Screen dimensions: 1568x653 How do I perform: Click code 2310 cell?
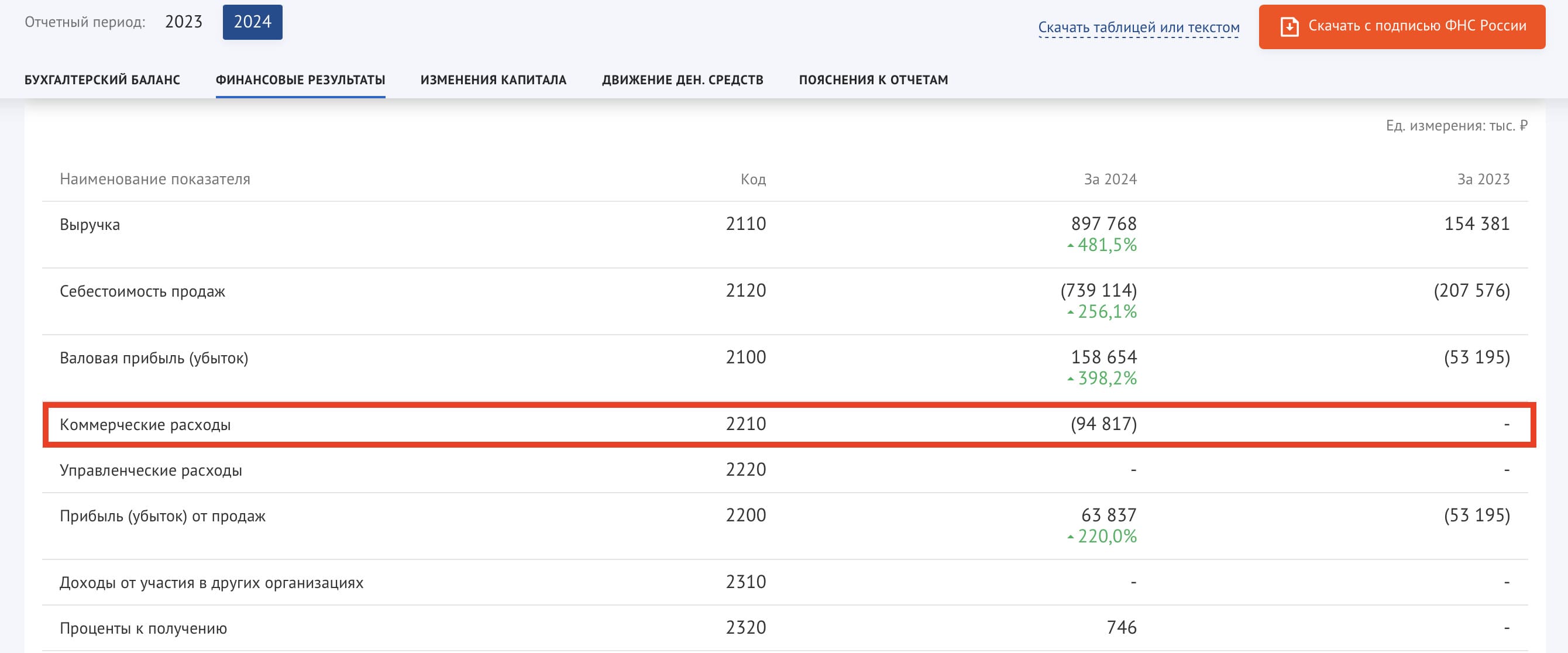pyautogui.click(x=745, y=582)
